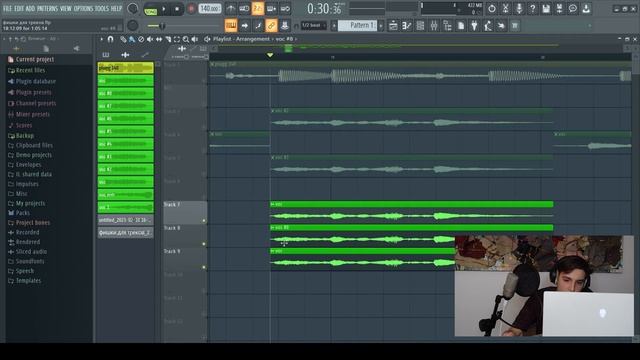Select the playlist Playback speaker tool

195,39
